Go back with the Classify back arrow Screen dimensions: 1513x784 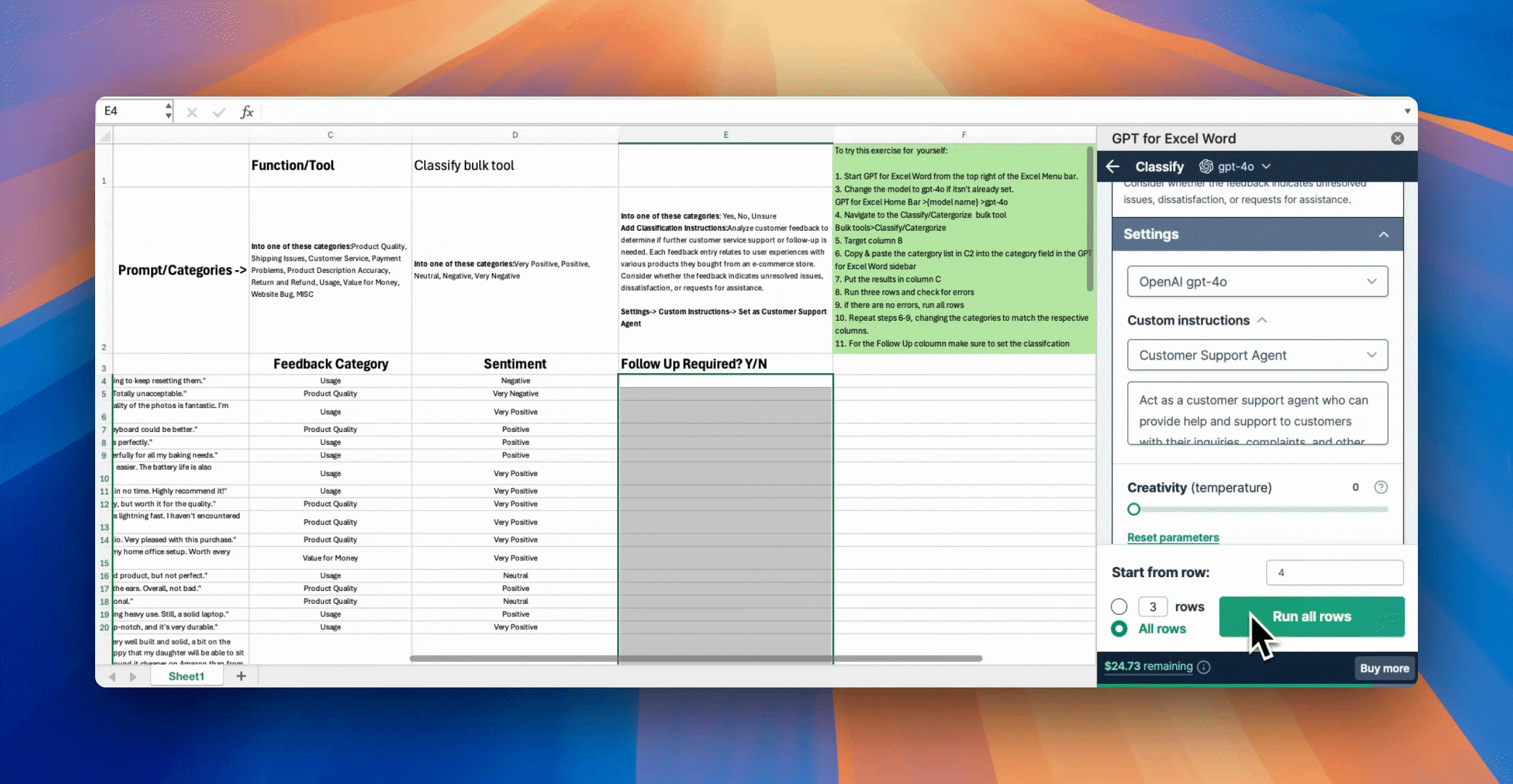(1113, 166)
